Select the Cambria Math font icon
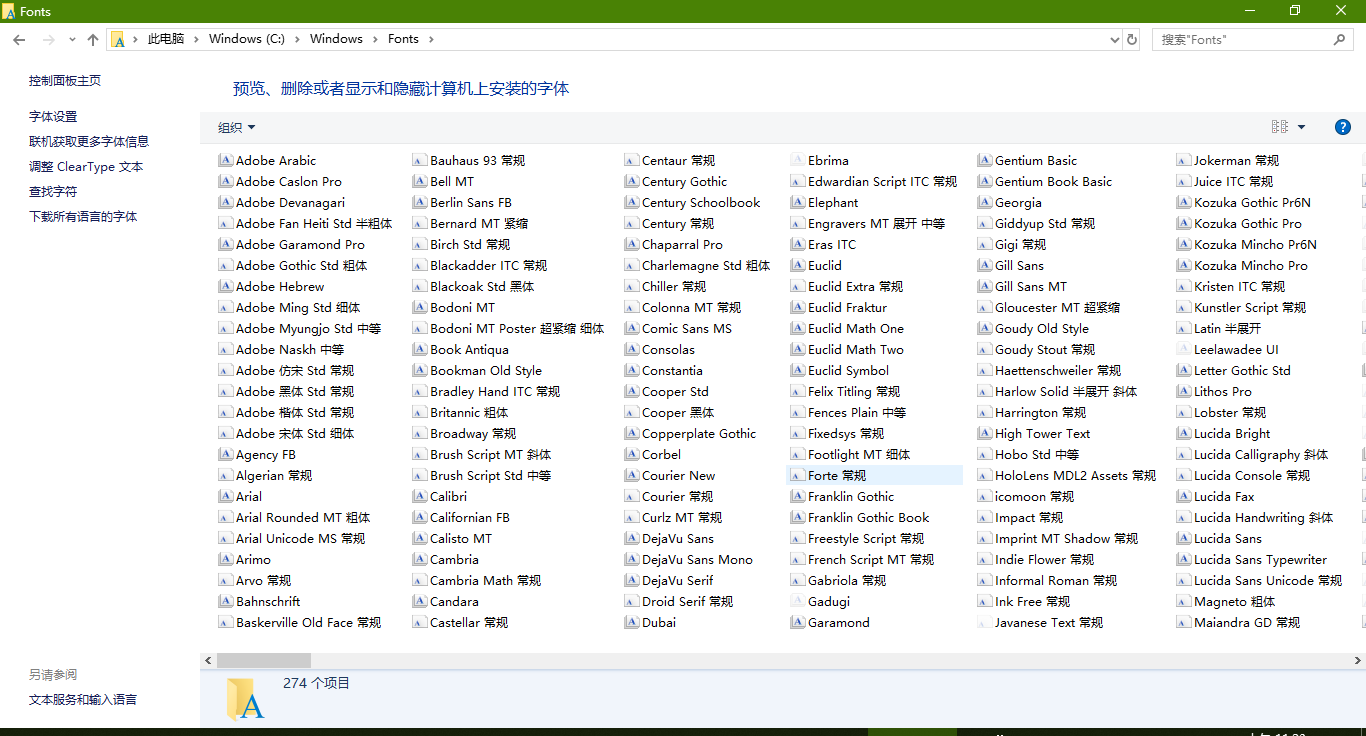This screenshot has width=1366, height=736. coord(420,580)
